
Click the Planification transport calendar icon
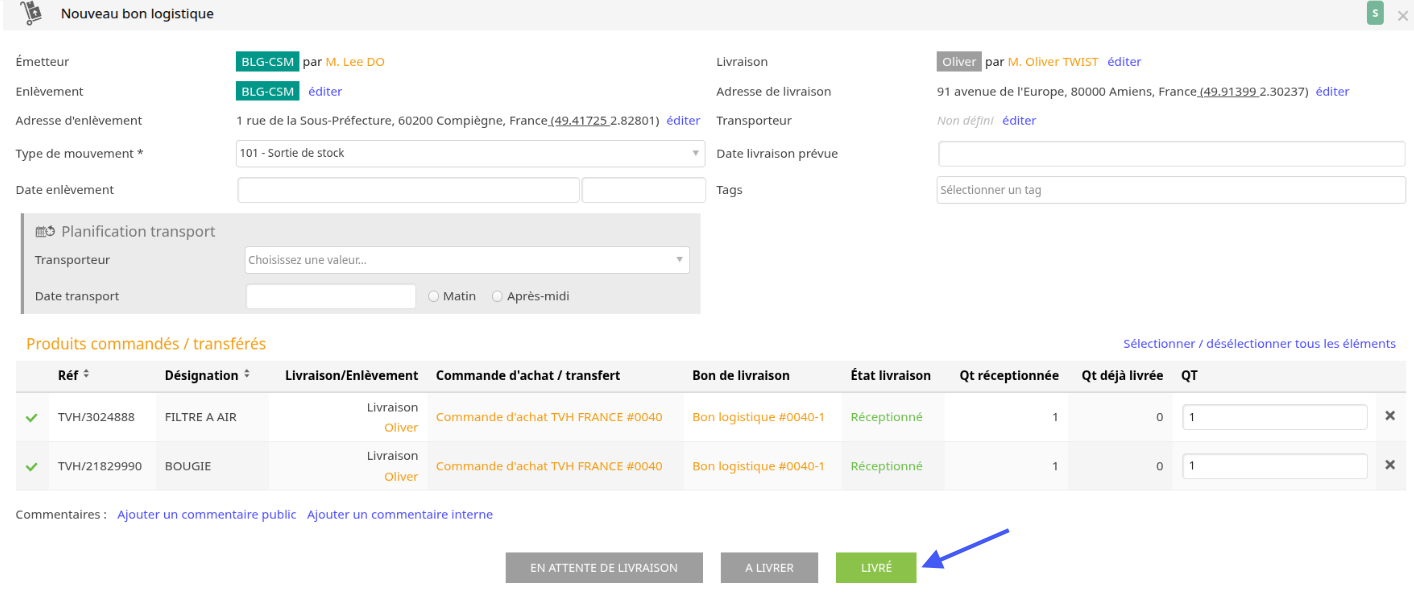45,231
